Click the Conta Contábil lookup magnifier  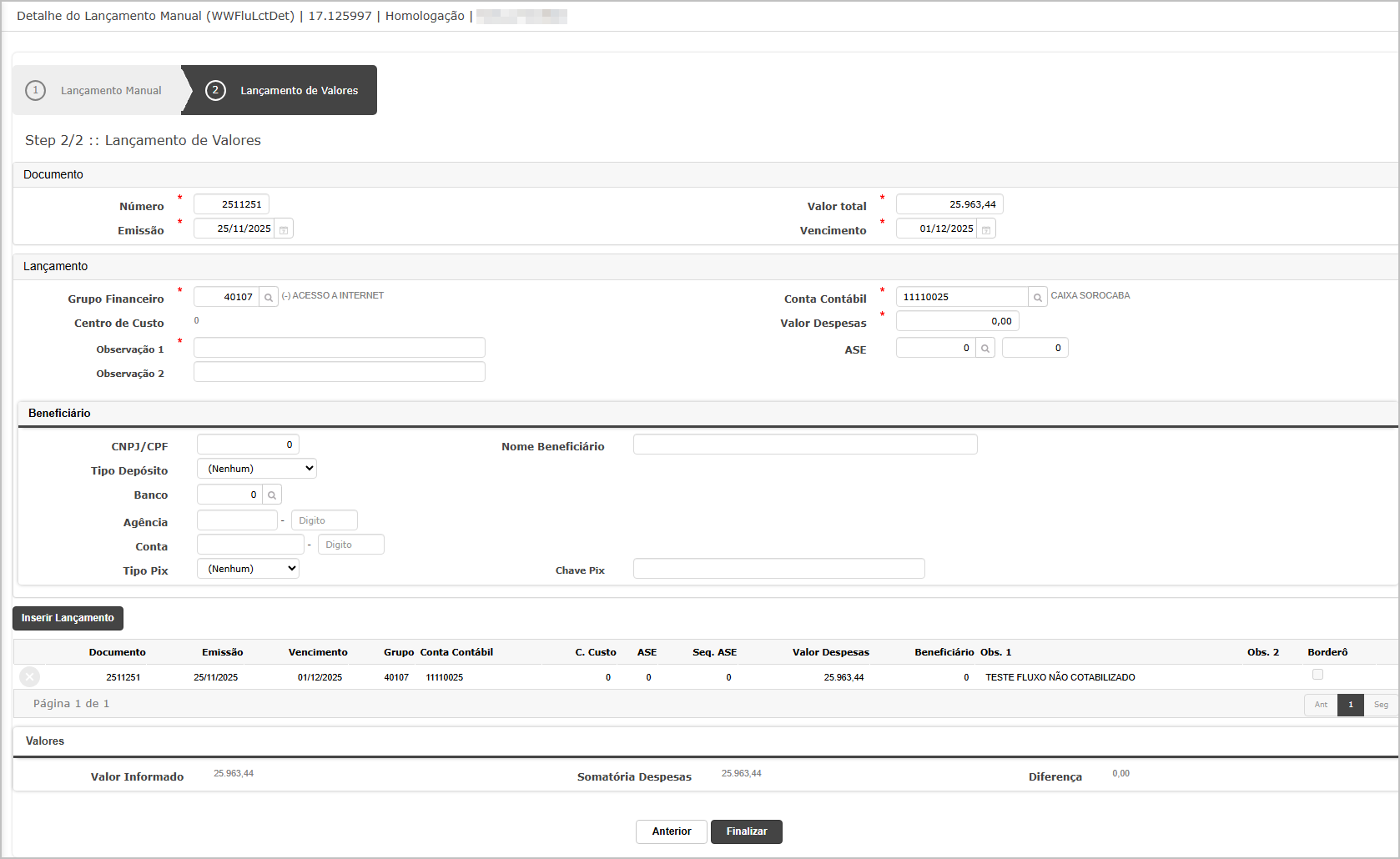tap(1038, 298)
